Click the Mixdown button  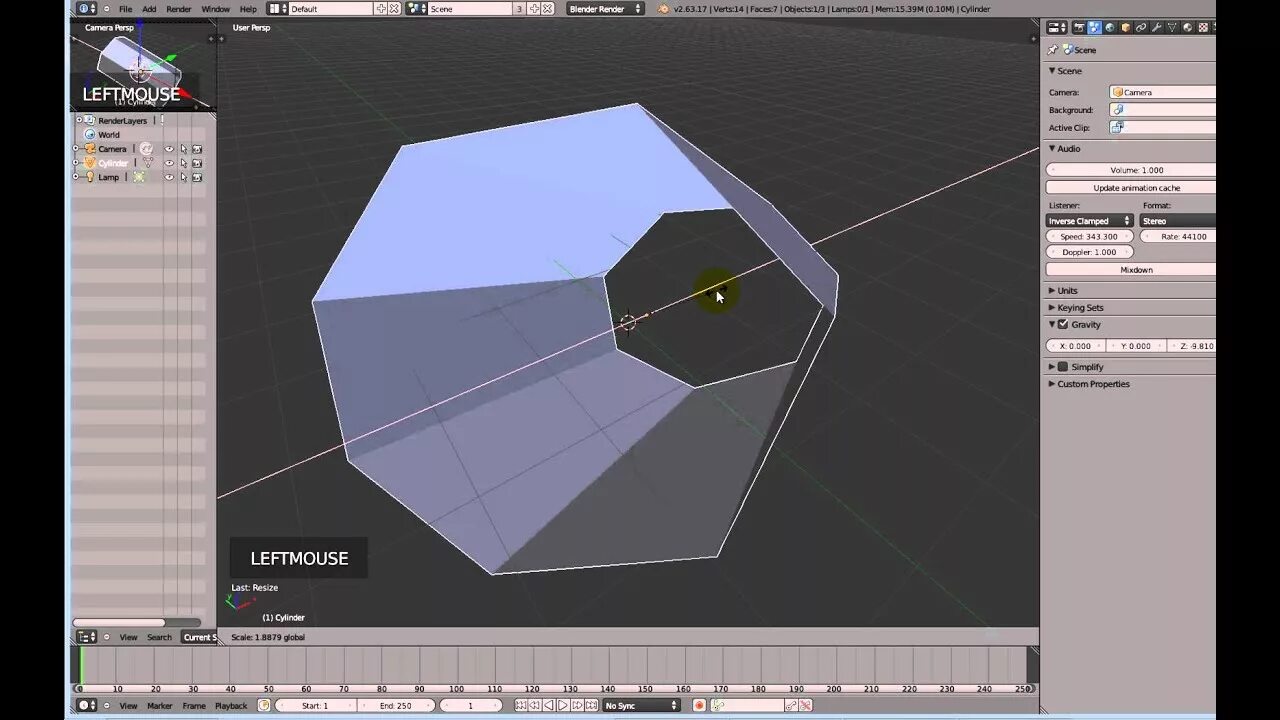point(1131,270)
